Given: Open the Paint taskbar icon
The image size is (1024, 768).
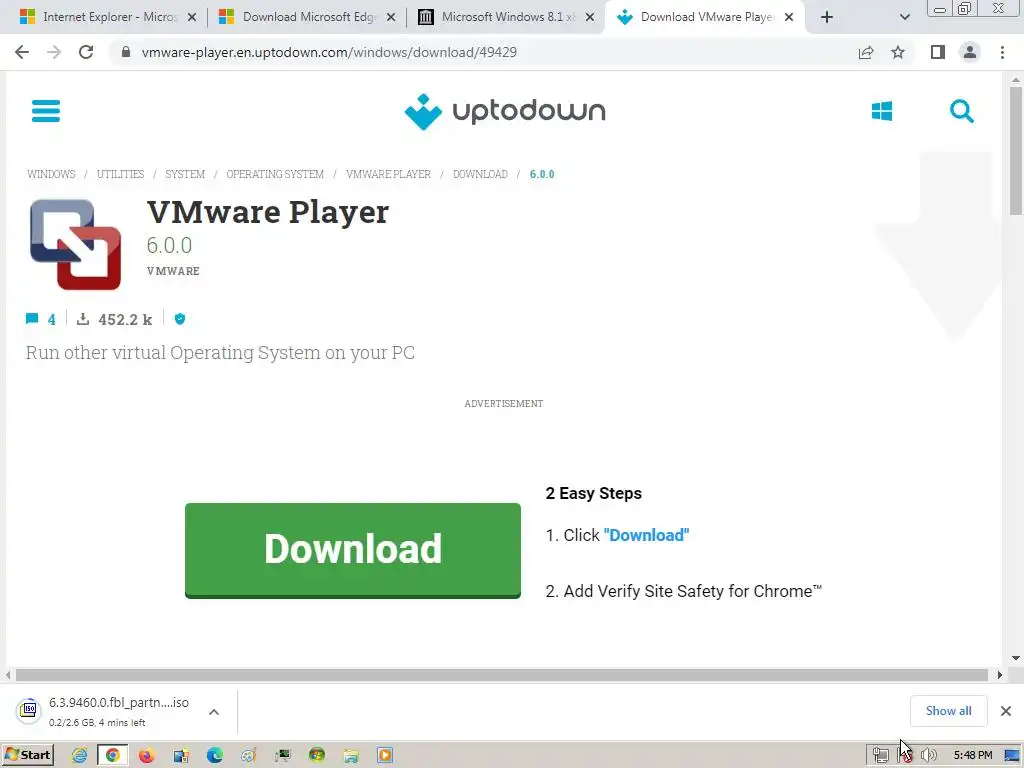Looking at the screenshot, I should click(248, 755).
